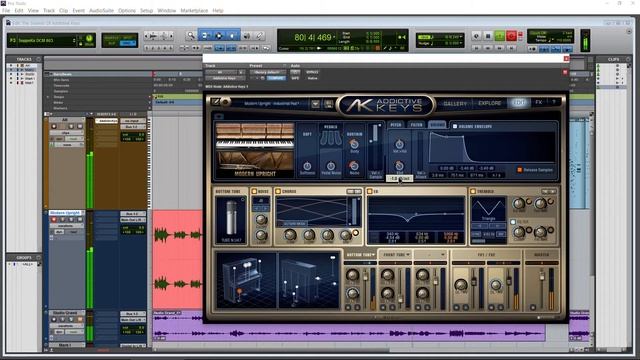Image resolution: width=640 pixels, height=360 pixels.
Task: Open the Addictive Keys preset dropdown arrow
Action: click(x=315, y=104)
